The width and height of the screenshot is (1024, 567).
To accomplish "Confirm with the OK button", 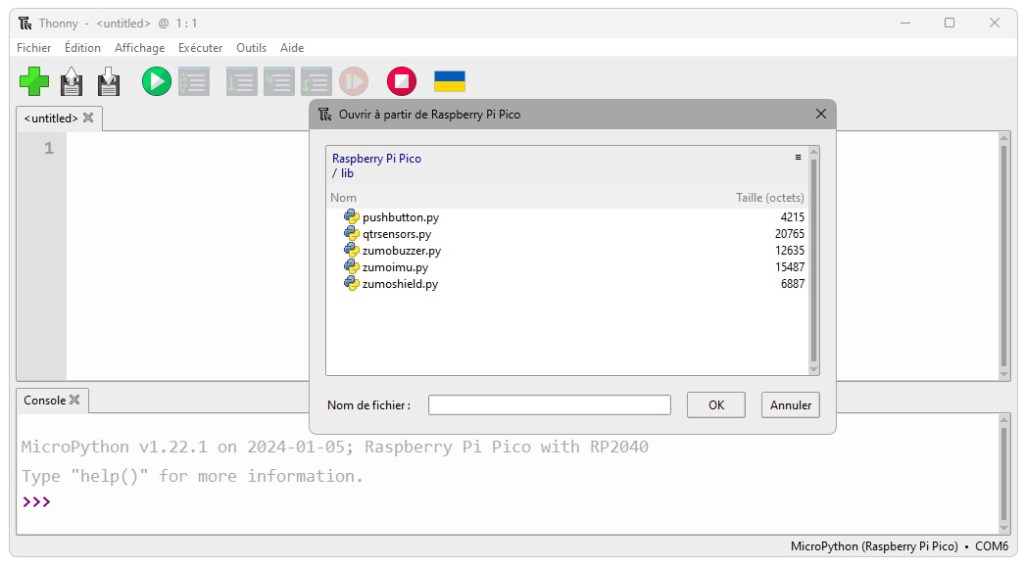I will 716,405.
